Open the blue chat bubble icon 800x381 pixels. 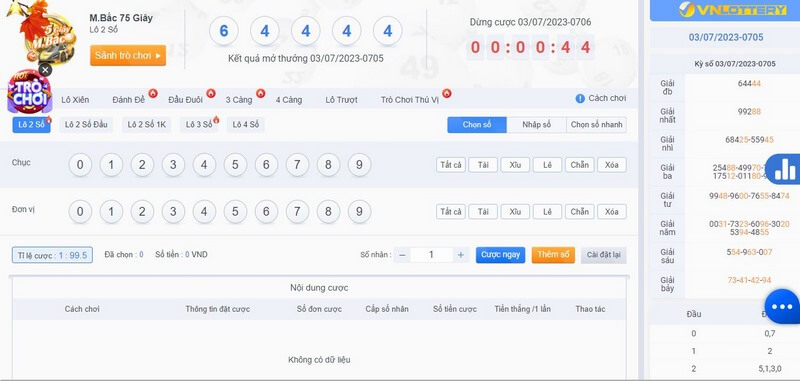click(782, 306)
